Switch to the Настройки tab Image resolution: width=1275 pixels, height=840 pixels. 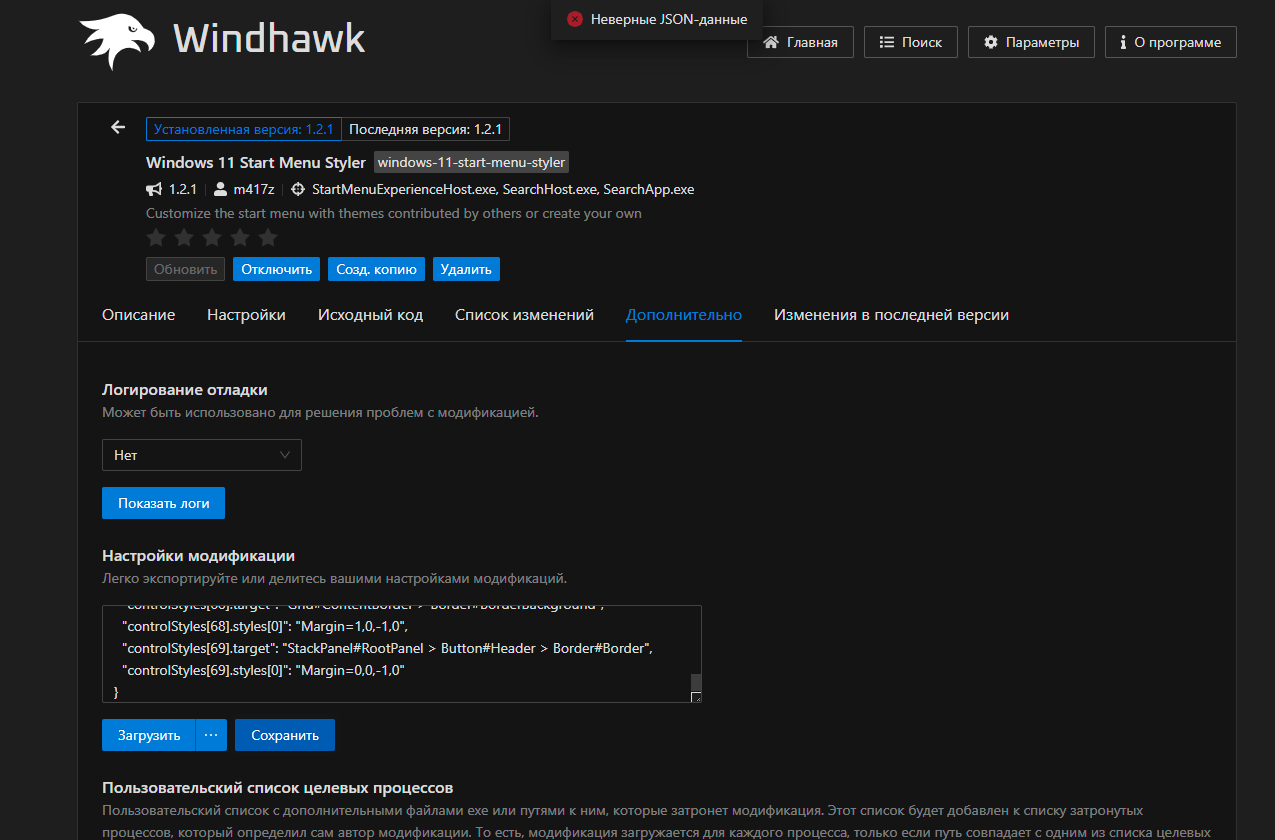247,315
